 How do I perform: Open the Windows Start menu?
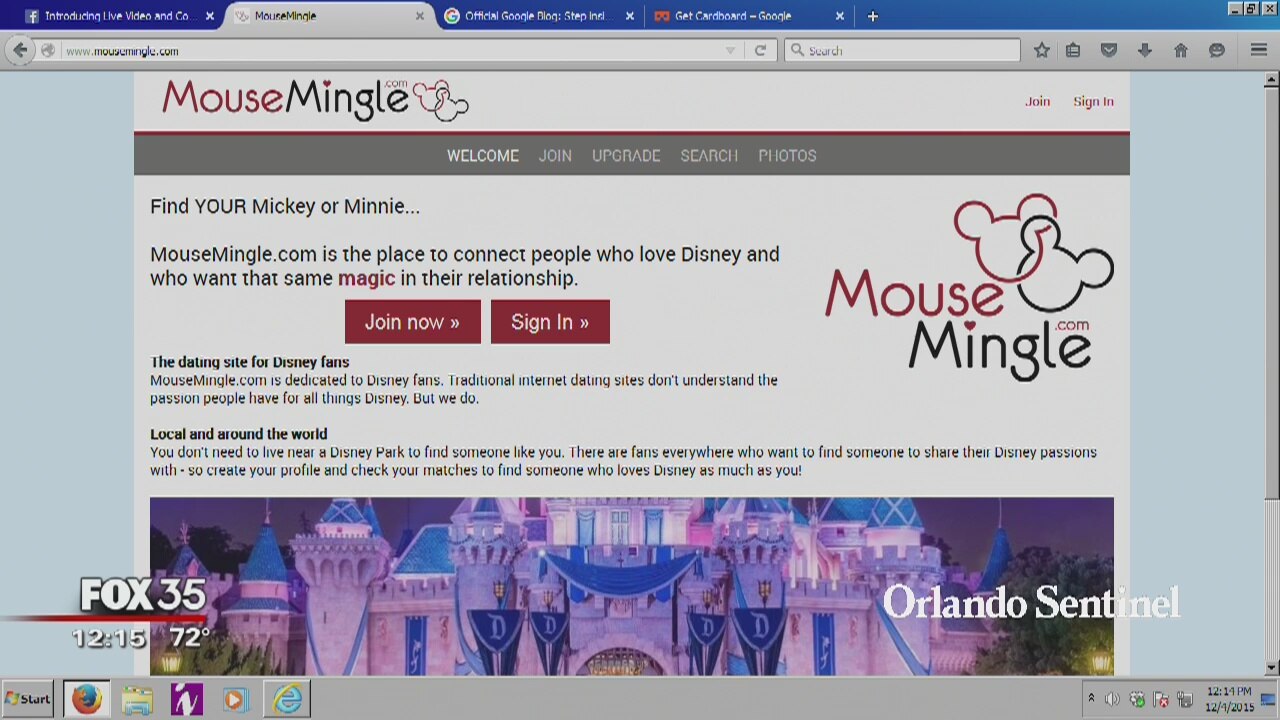(28, 699)
